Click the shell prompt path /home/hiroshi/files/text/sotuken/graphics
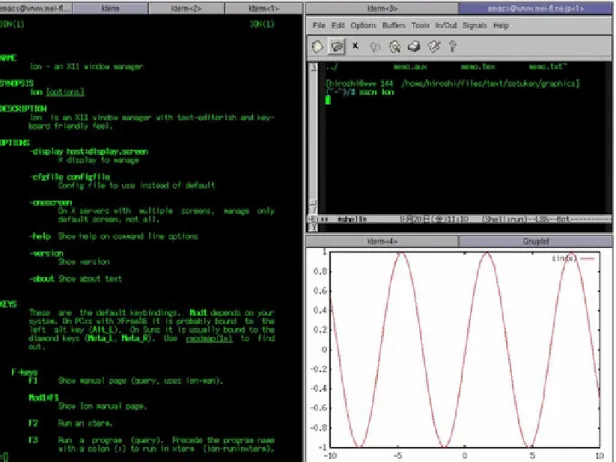Image resolution: width=616 pixels, height=462 pixels. click(x=491, y=83)
